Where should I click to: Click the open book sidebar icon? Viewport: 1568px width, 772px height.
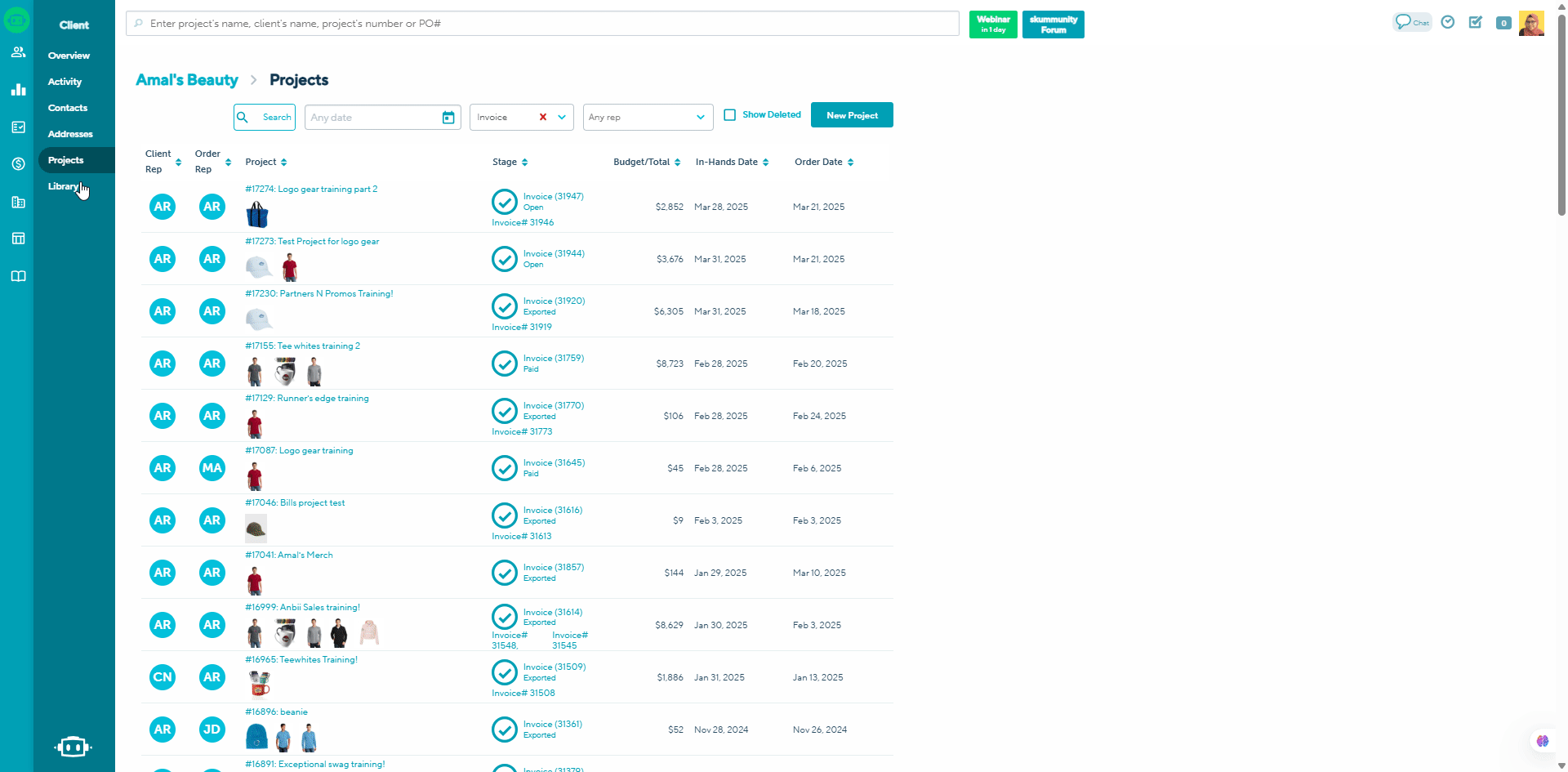tap(18, 276)
